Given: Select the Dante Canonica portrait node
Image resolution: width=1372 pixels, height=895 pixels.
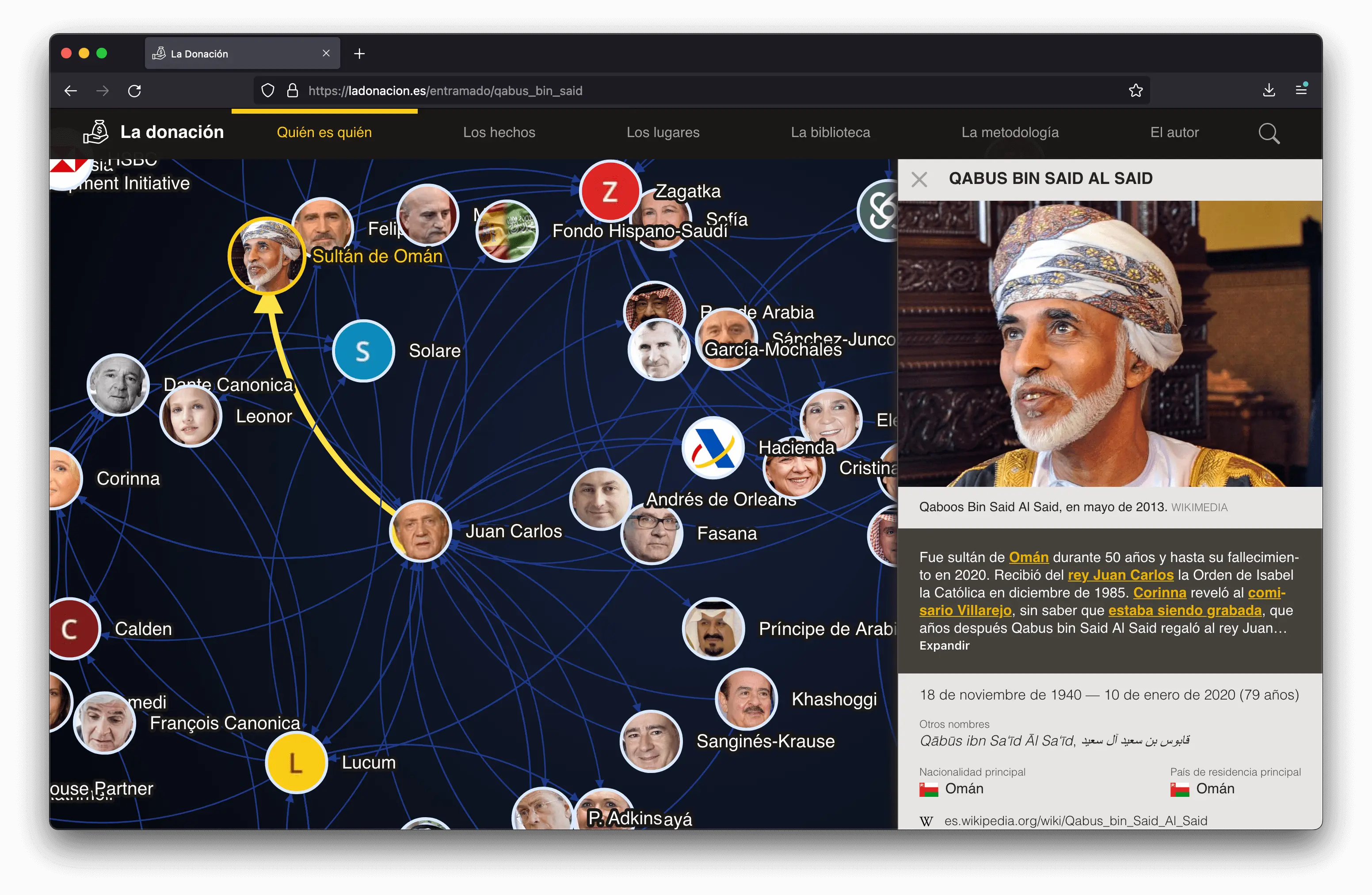Looking at the screenshot, I should [118, 385].
